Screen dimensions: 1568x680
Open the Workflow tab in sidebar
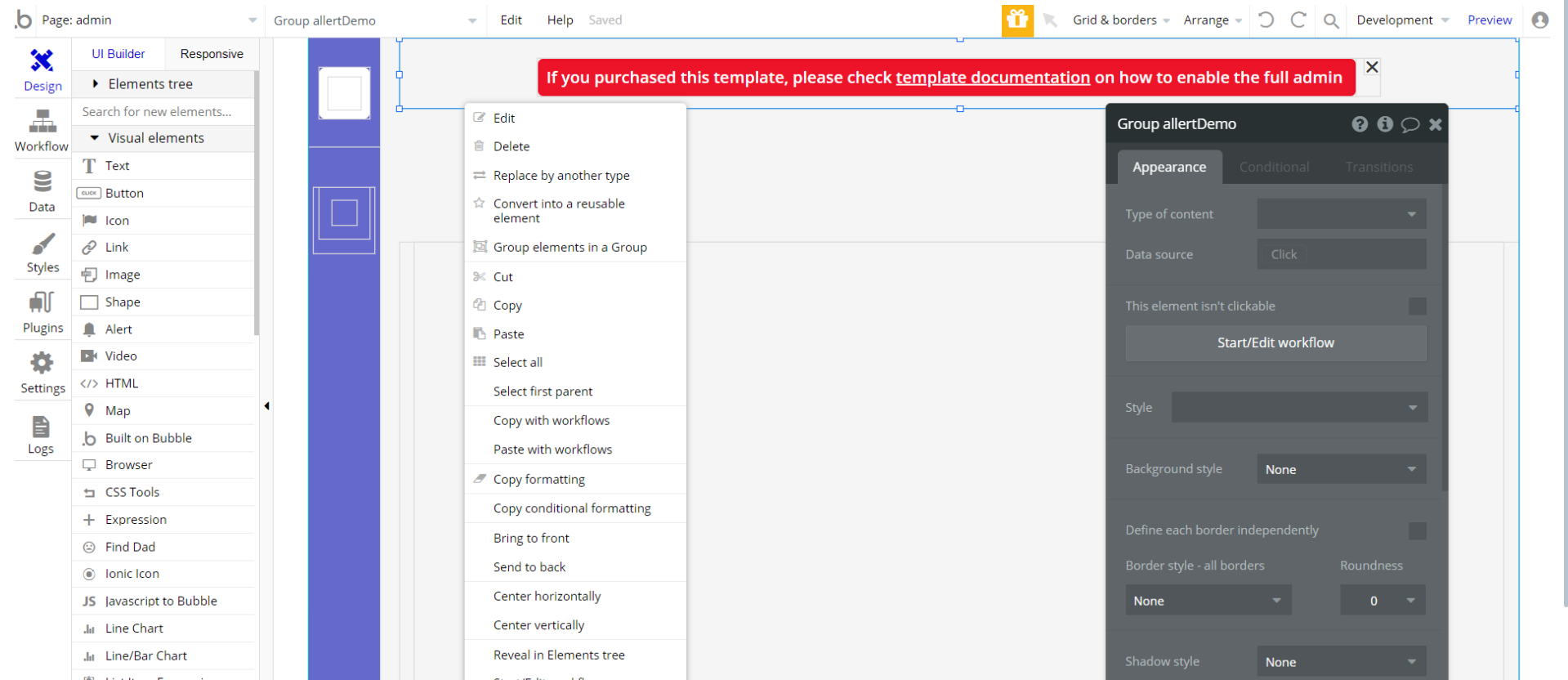tap(42, 131)
